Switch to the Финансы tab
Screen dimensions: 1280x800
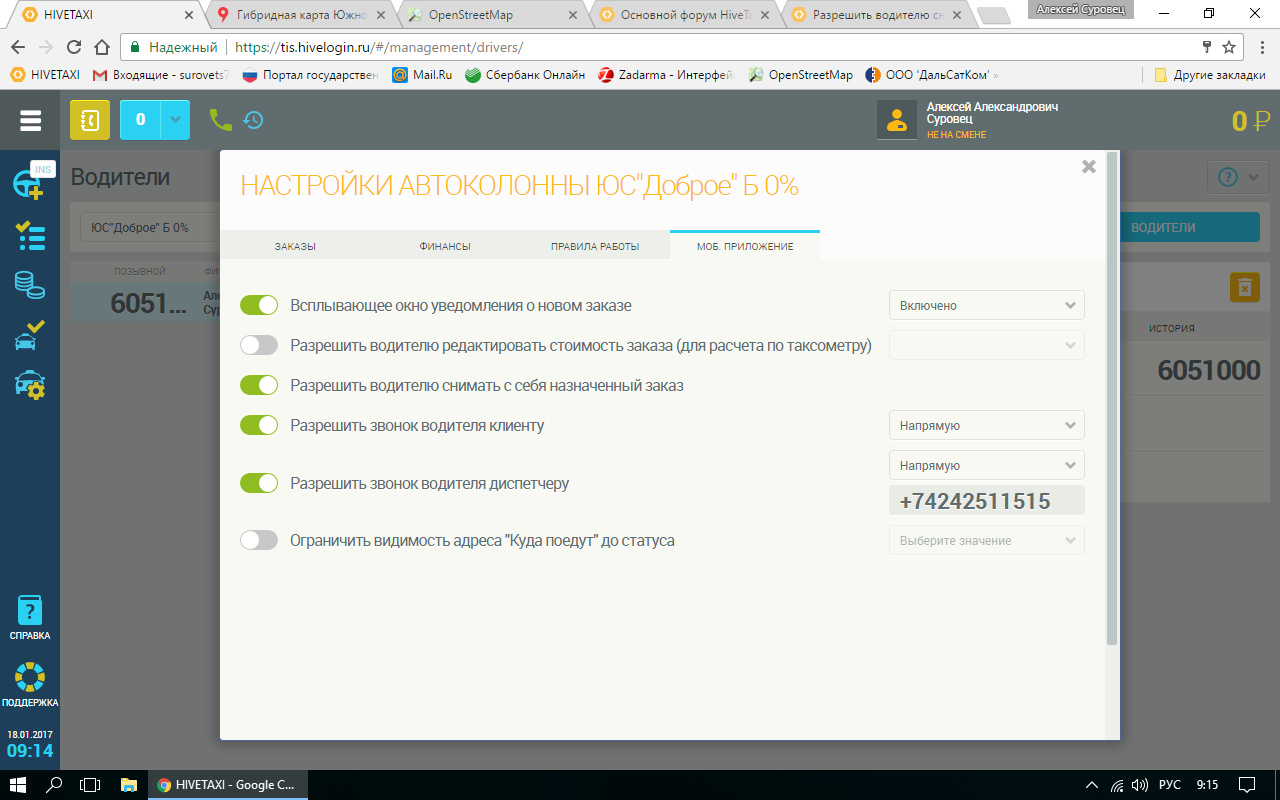445,246
